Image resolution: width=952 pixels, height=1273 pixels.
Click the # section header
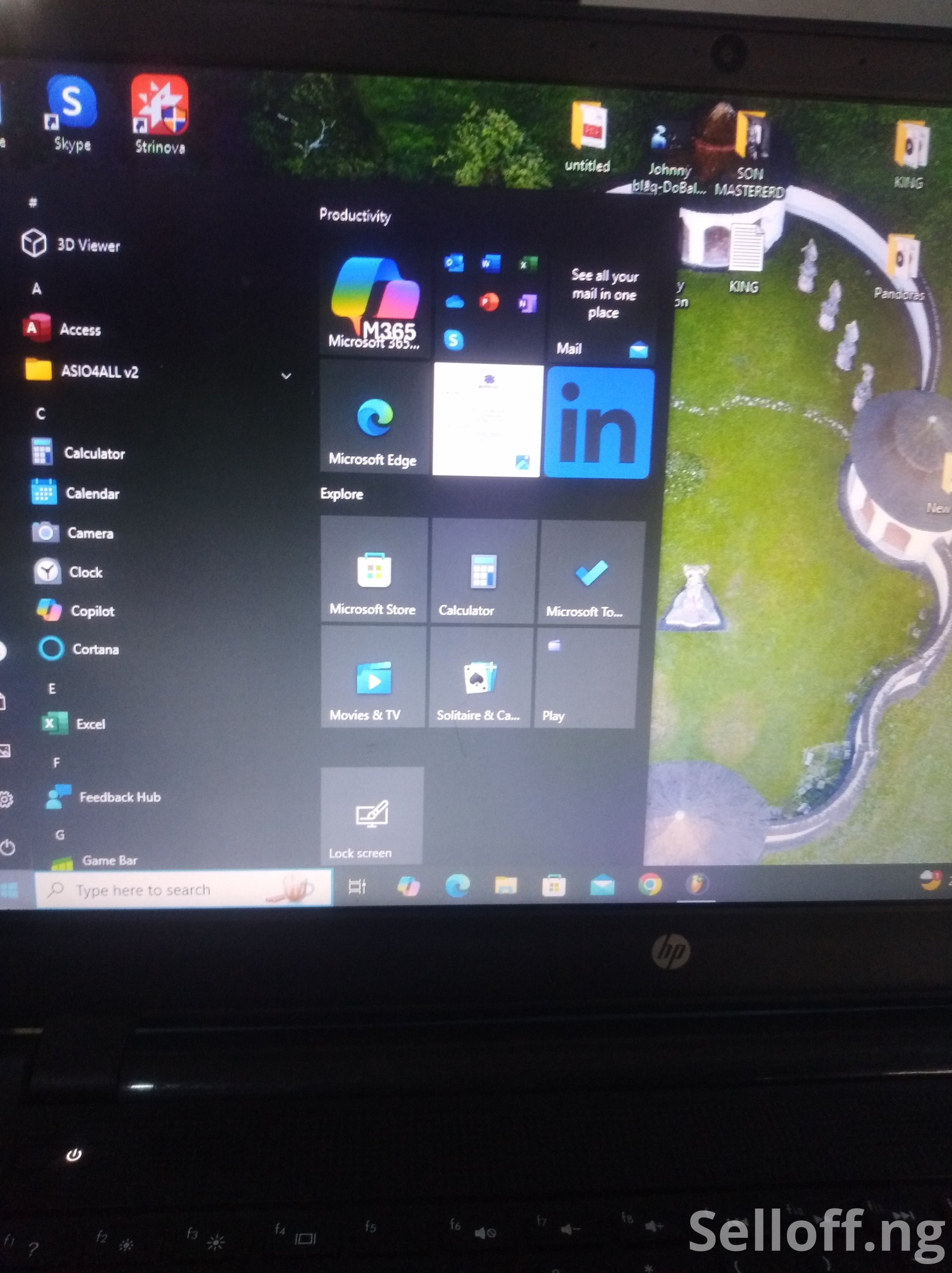[33, 202]
